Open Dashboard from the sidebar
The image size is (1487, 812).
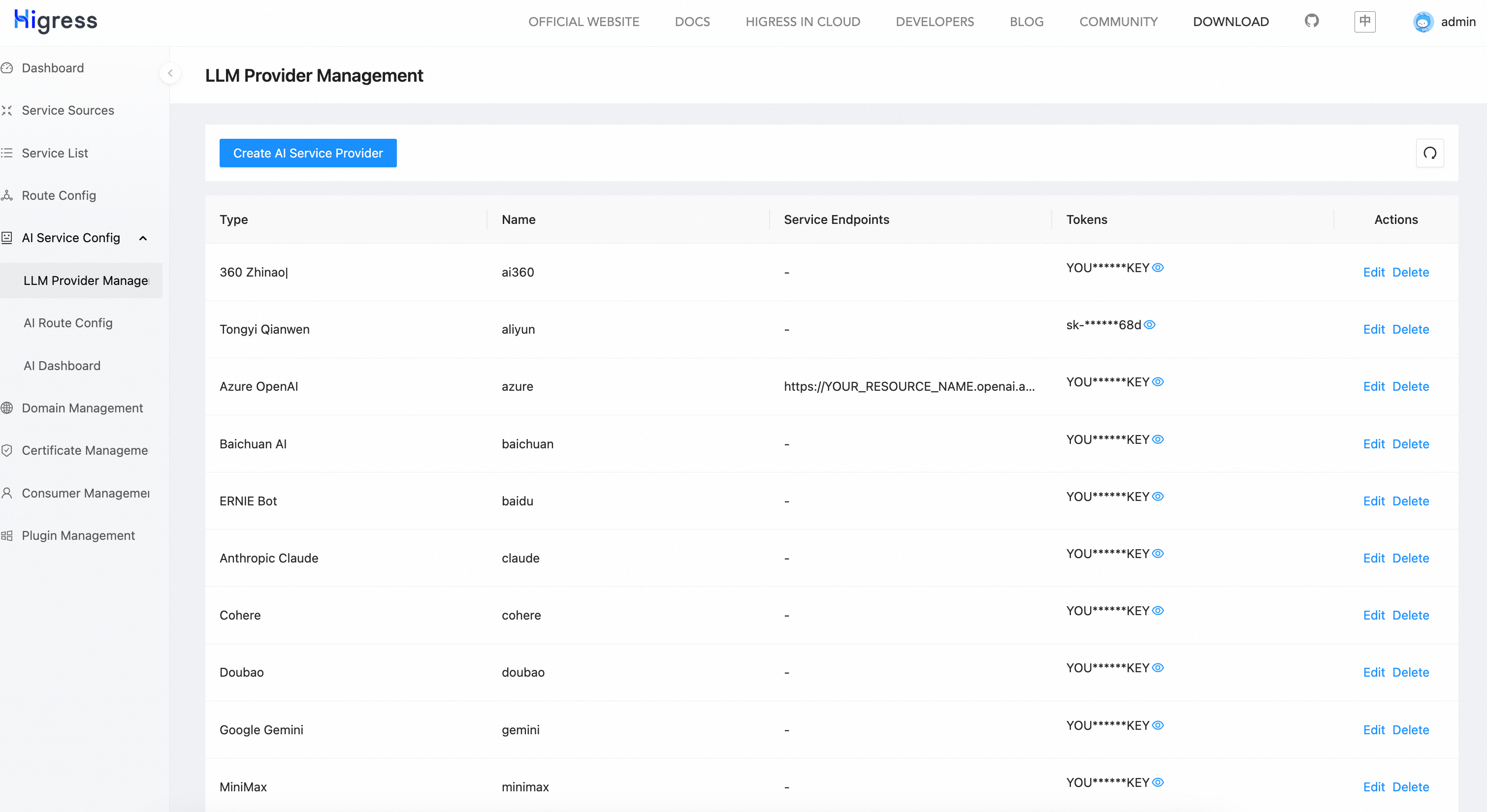pyautogui.click(x=53, y=68)
